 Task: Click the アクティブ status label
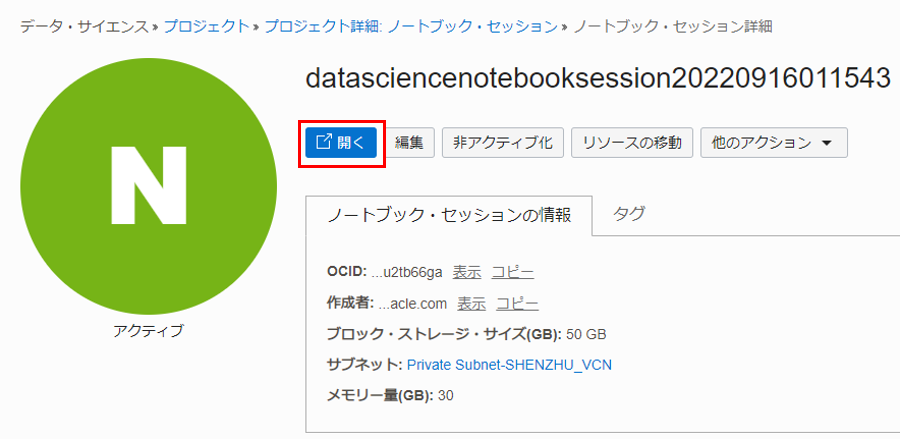tap(149, 330)
